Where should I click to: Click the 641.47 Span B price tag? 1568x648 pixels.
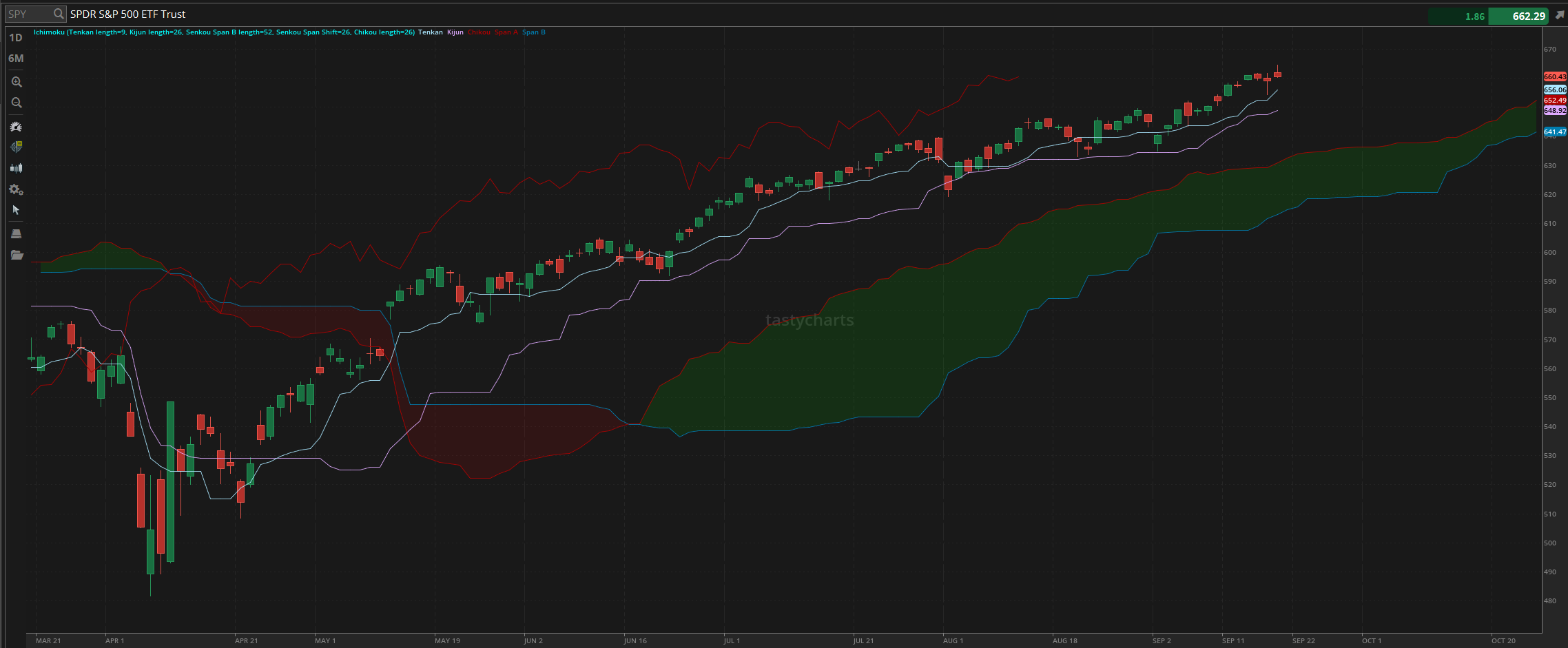[1555, 132]
